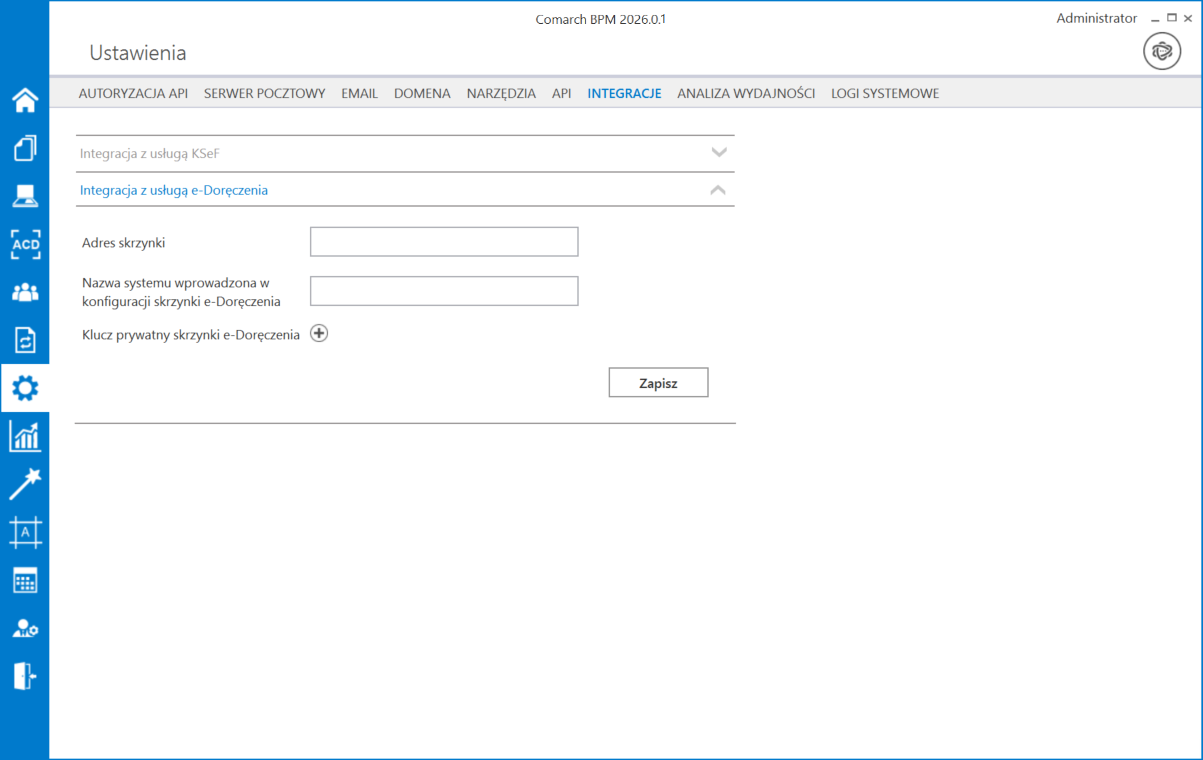Viewport: 1203px width, 760px height.
Task: Click the statistics chart sidebar icon
Action: coord(25,436)
